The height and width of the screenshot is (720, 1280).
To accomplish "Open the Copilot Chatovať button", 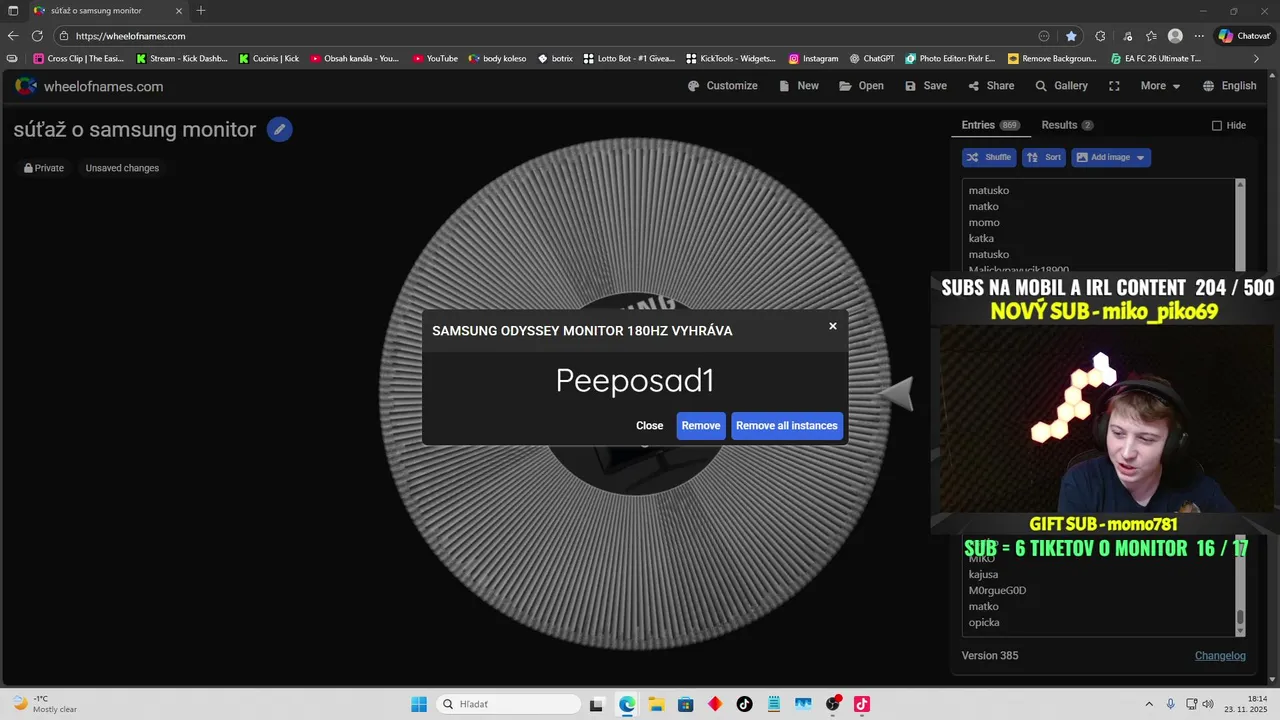I will tap(1244, 36).
